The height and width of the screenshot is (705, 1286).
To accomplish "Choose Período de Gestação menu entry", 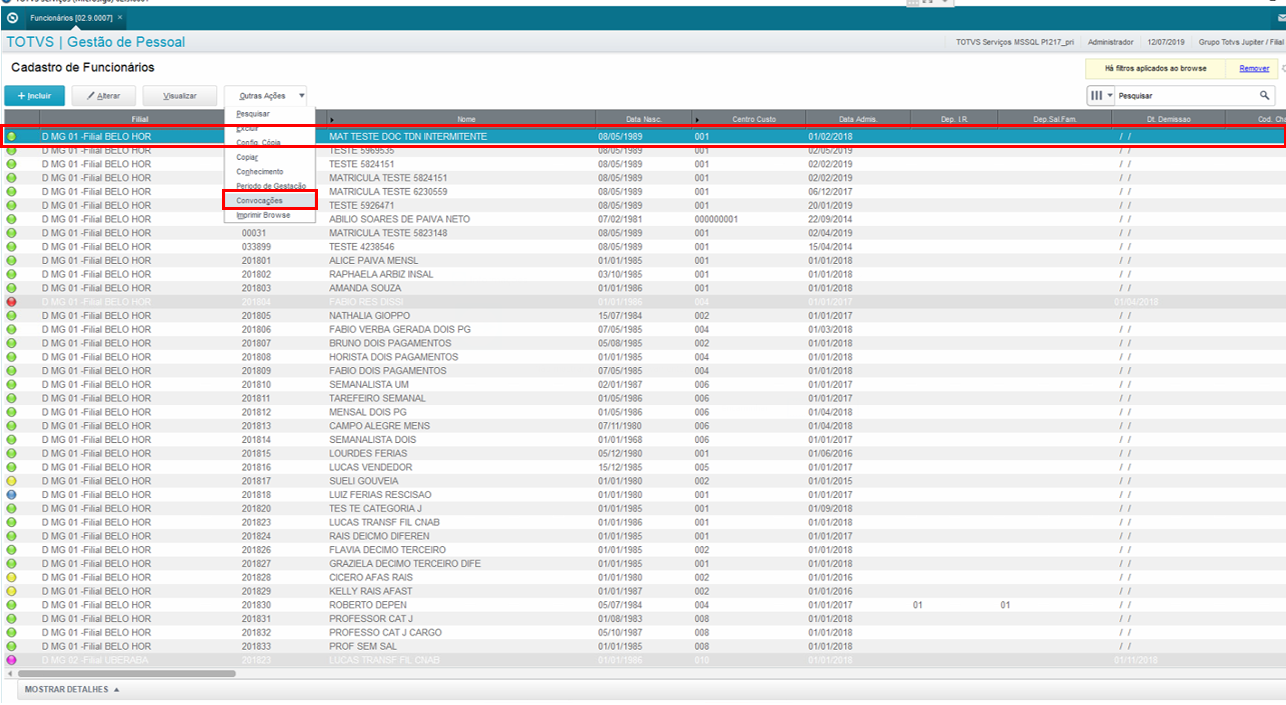I will tap(271, 186).
